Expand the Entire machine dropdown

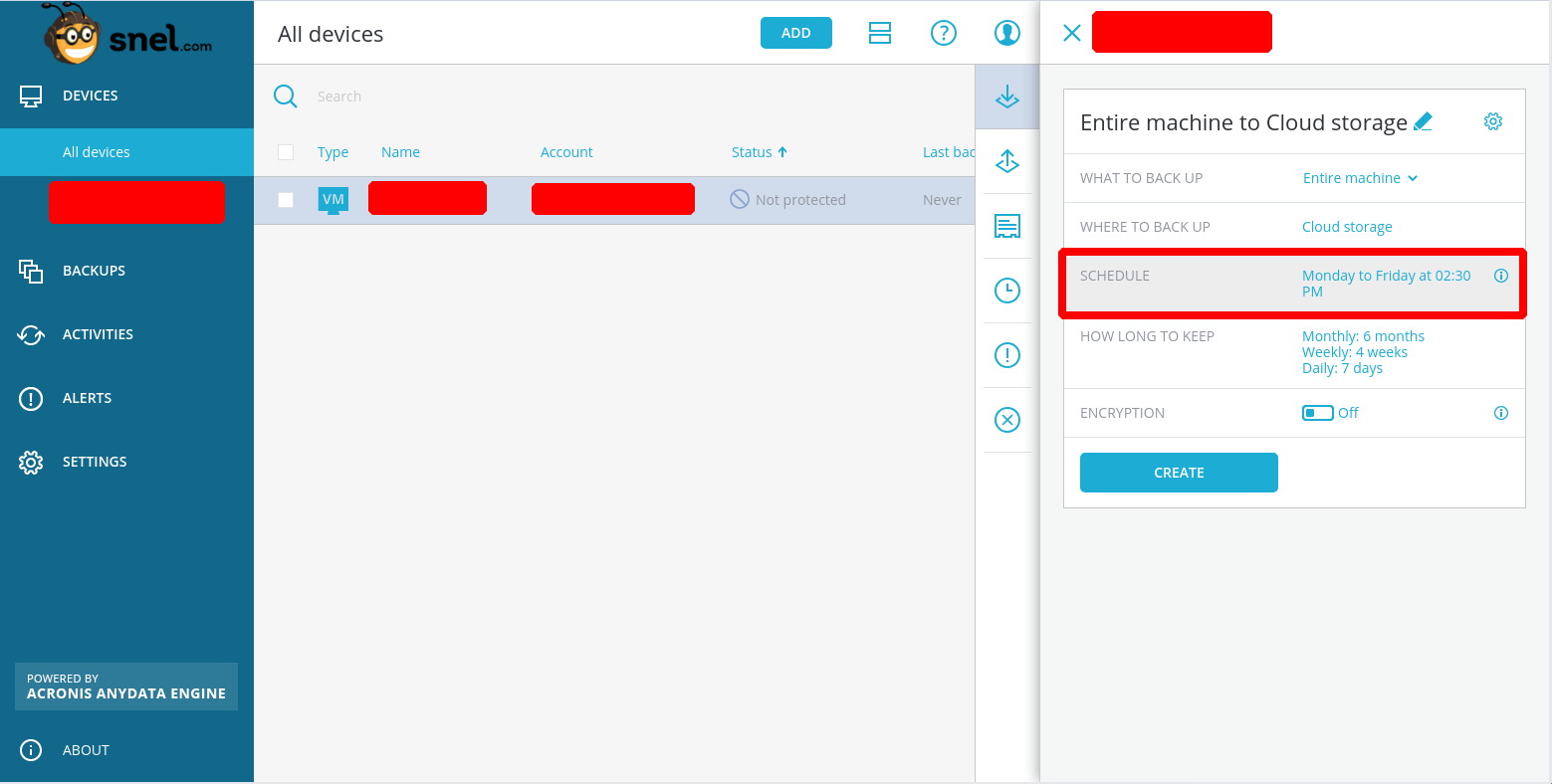pyautogui.click(x=1360, y=178)
